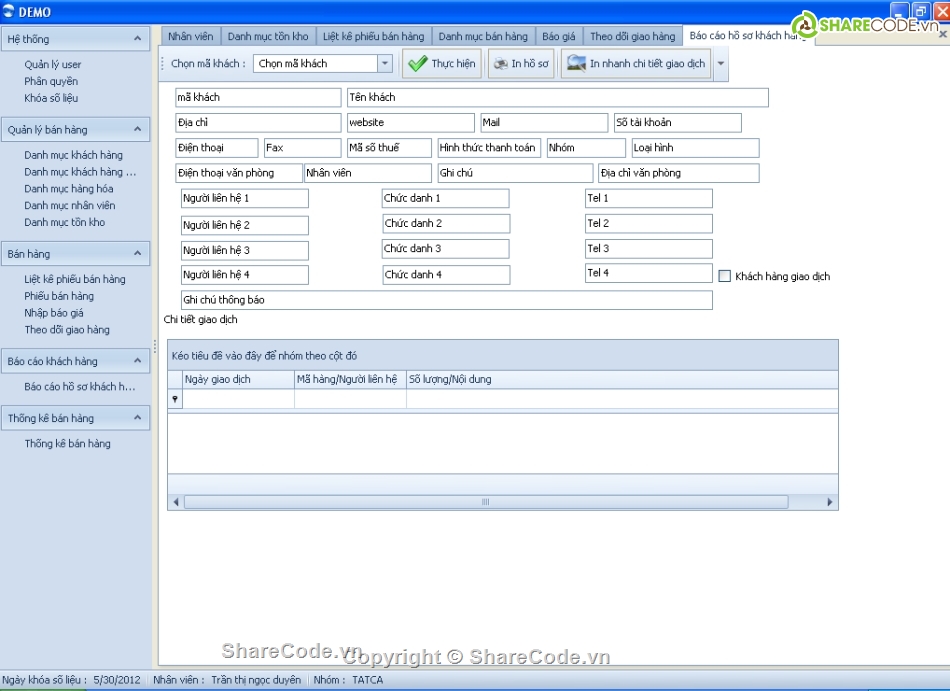Click the website input field
950x691 pixels.
(x=411, y=123)
